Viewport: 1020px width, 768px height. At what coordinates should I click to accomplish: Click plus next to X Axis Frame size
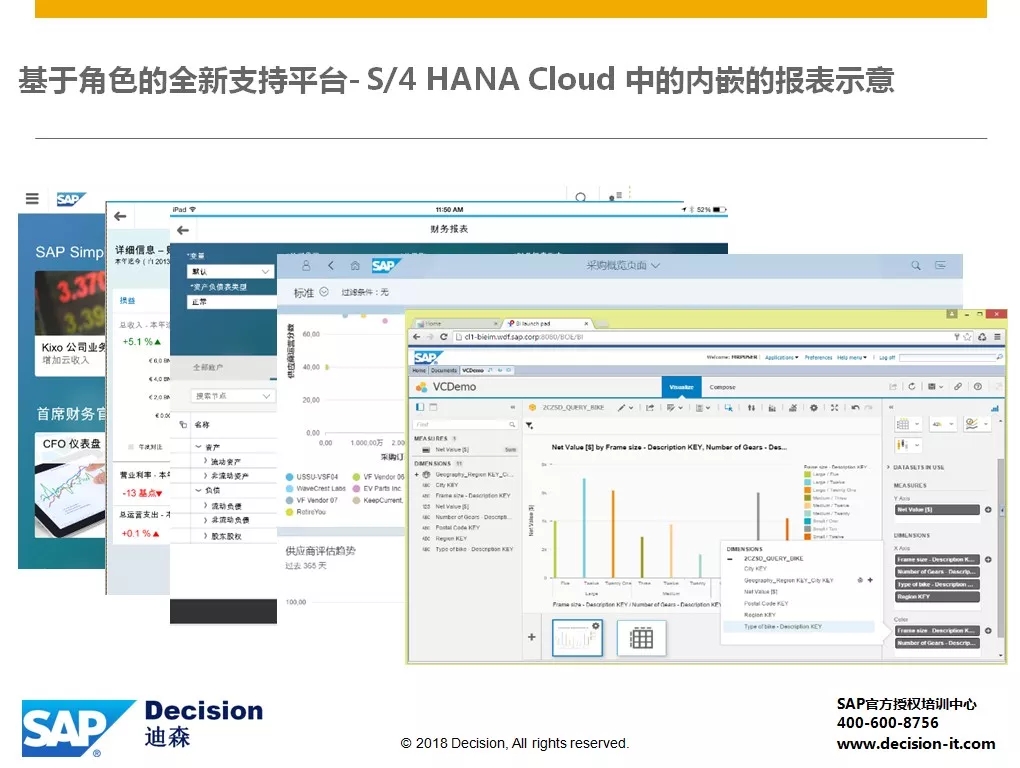988,559
